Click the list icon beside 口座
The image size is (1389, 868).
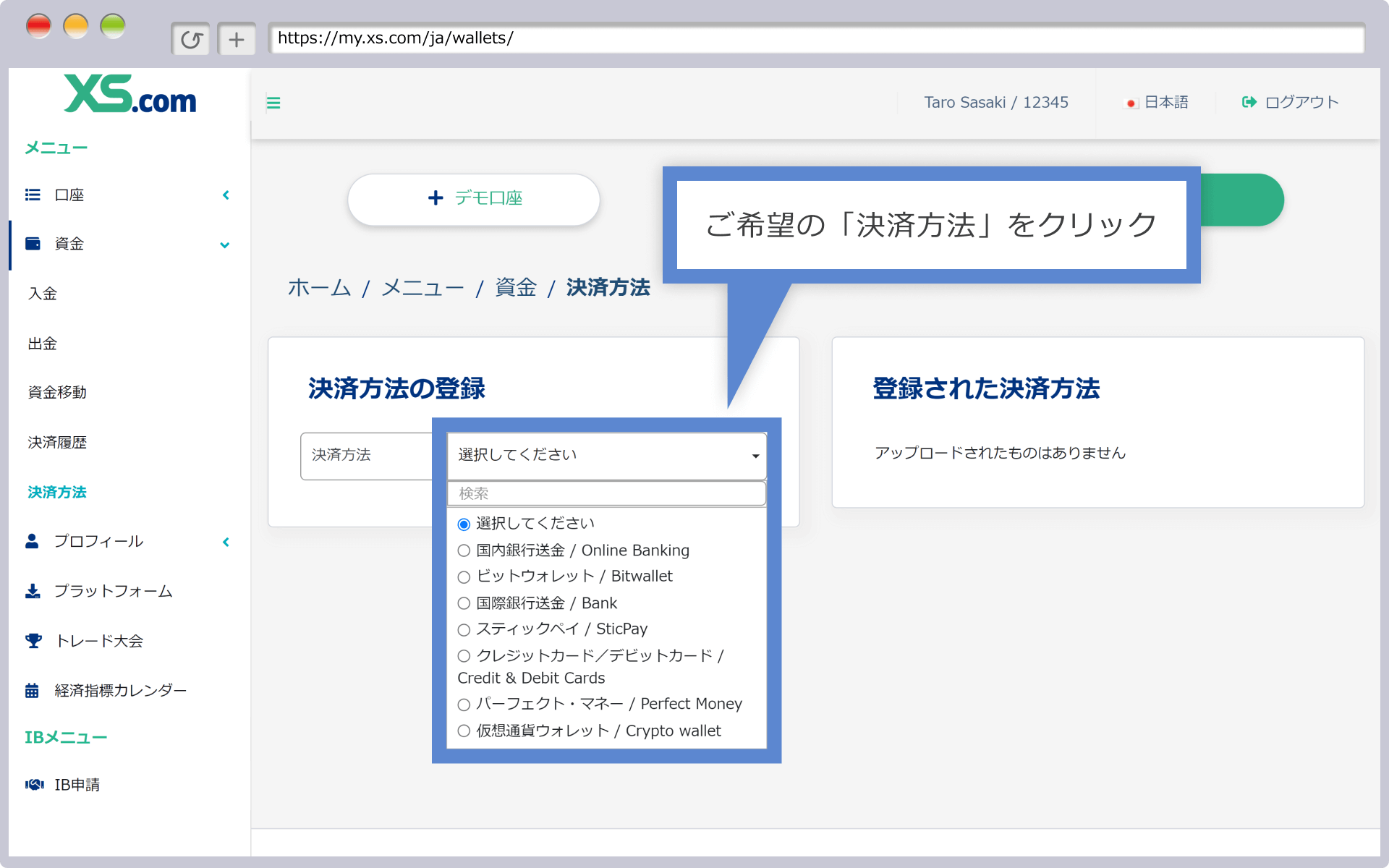click(x=33, y=195)
